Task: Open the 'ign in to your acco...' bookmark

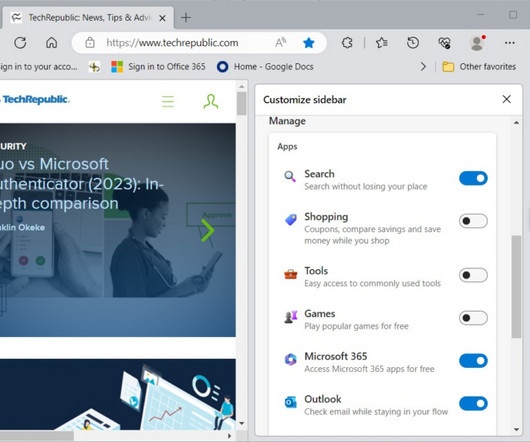Action: [39, 67]
